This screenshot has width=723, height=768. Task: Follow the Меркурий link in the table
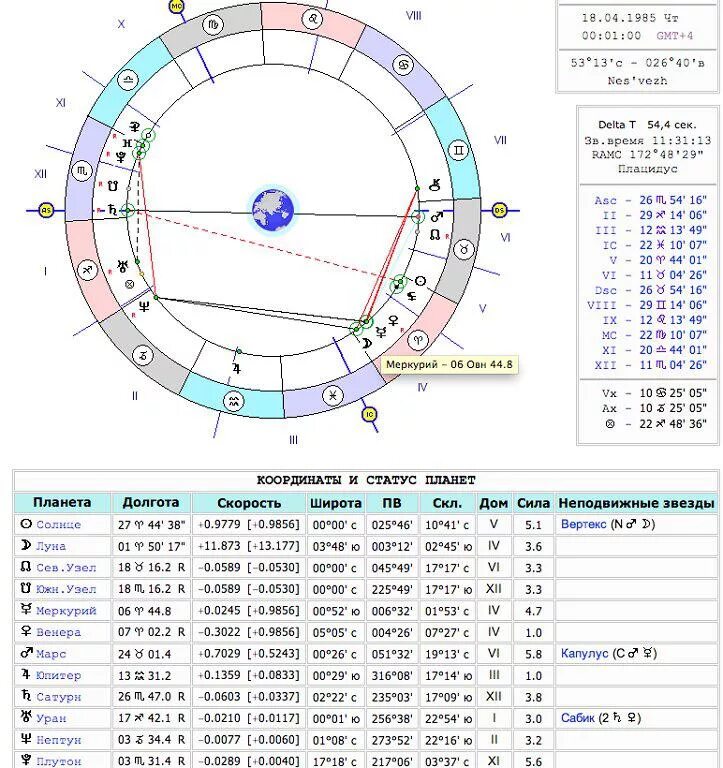pos(66,611)
